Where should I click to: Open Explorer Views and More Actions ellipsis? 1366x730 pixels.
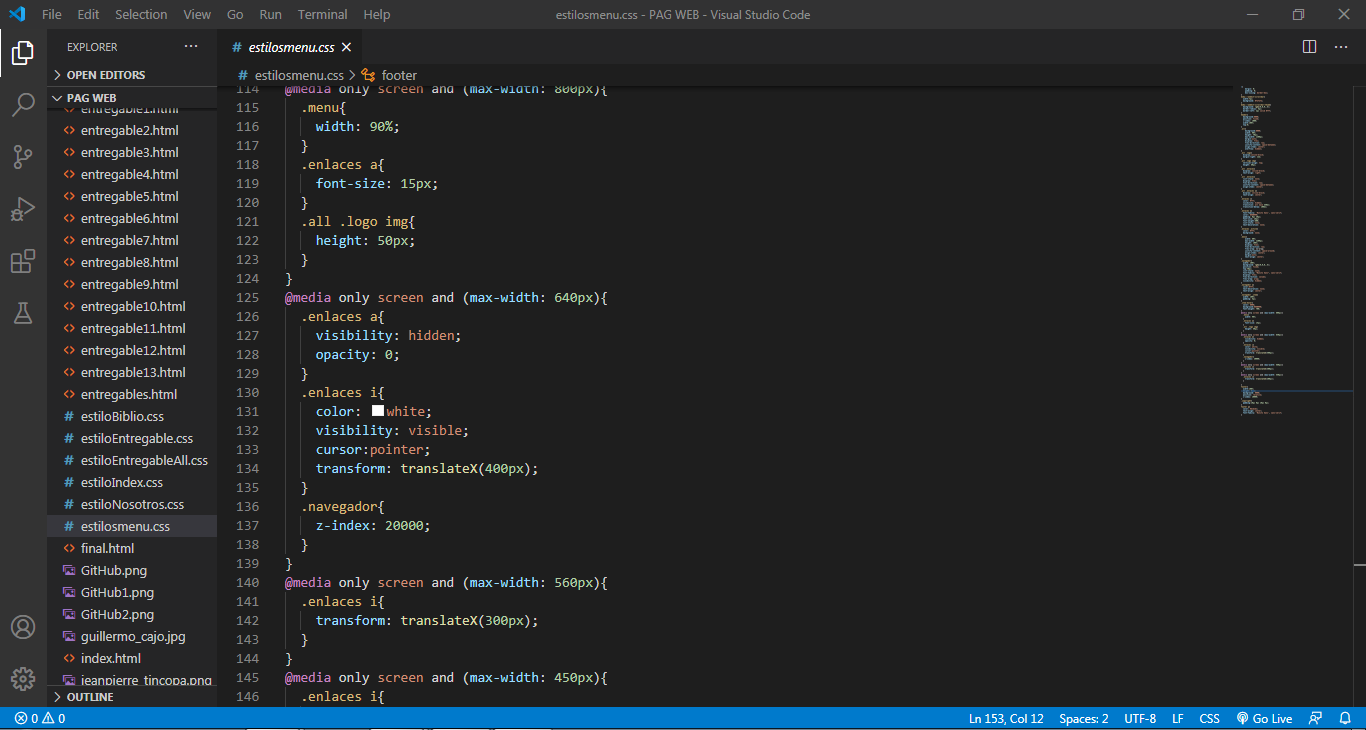click(191, 47)
